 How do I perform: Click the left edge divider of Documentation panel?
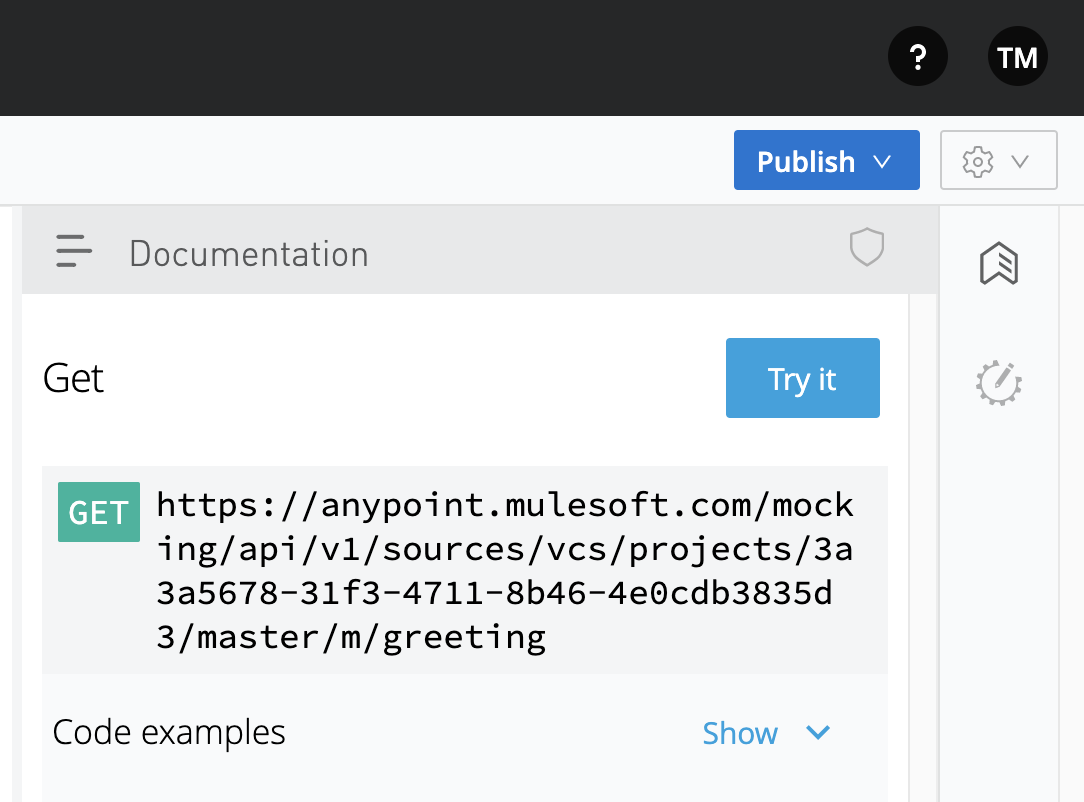[21, 500]
